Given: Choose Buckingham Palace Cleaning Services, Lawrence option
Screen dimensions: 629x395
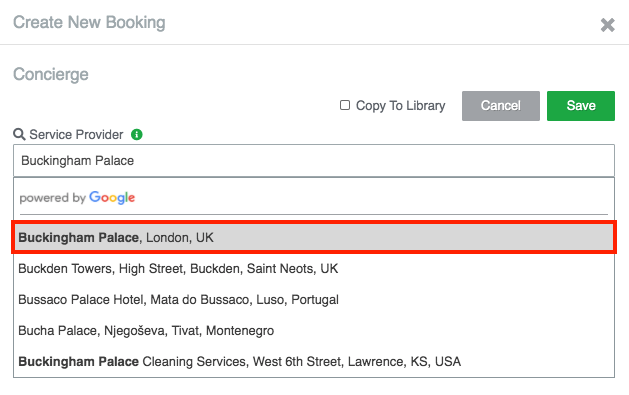Looking at the screenshot, I should pos(314,361).
